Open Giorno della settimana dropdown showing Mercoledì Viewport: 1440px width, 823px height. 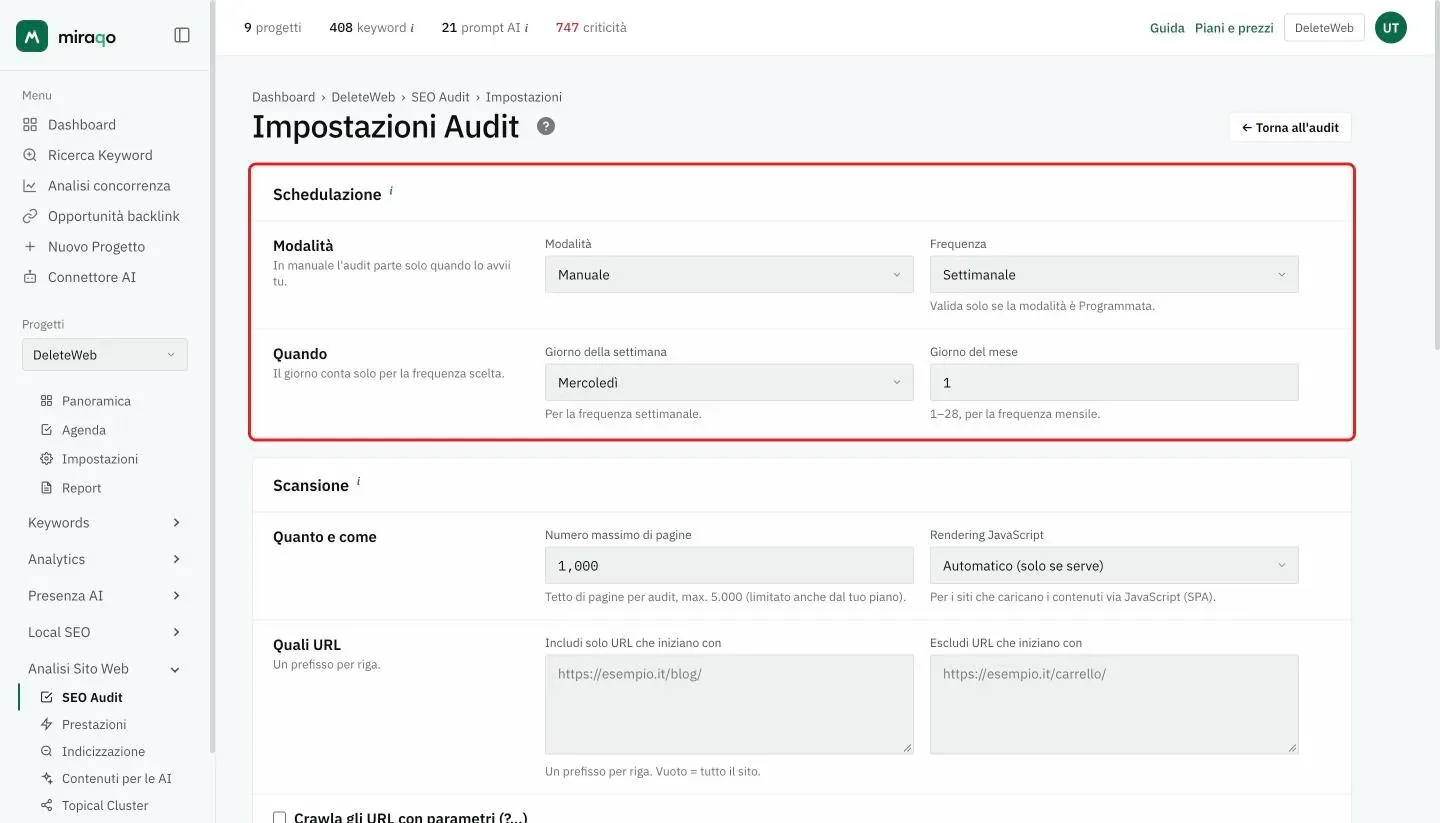click(x=729, y=383)
